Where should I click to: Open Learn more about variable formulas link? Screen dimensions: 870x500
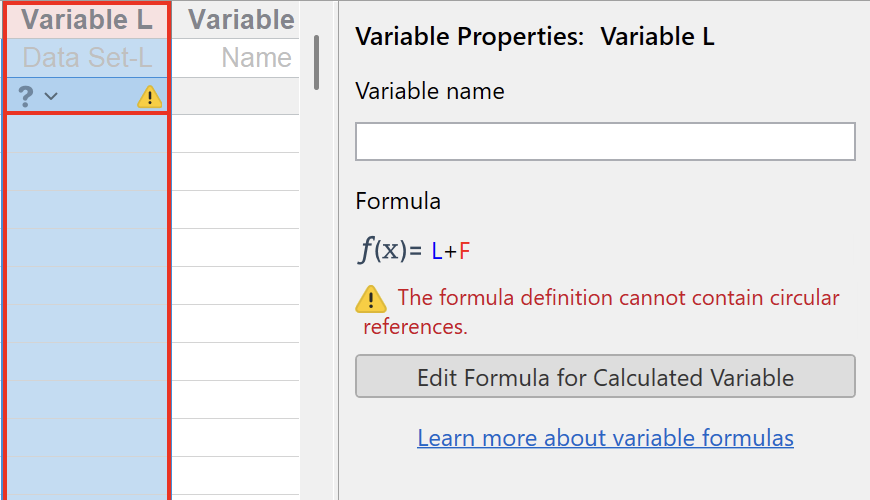(x=605, y=438)
